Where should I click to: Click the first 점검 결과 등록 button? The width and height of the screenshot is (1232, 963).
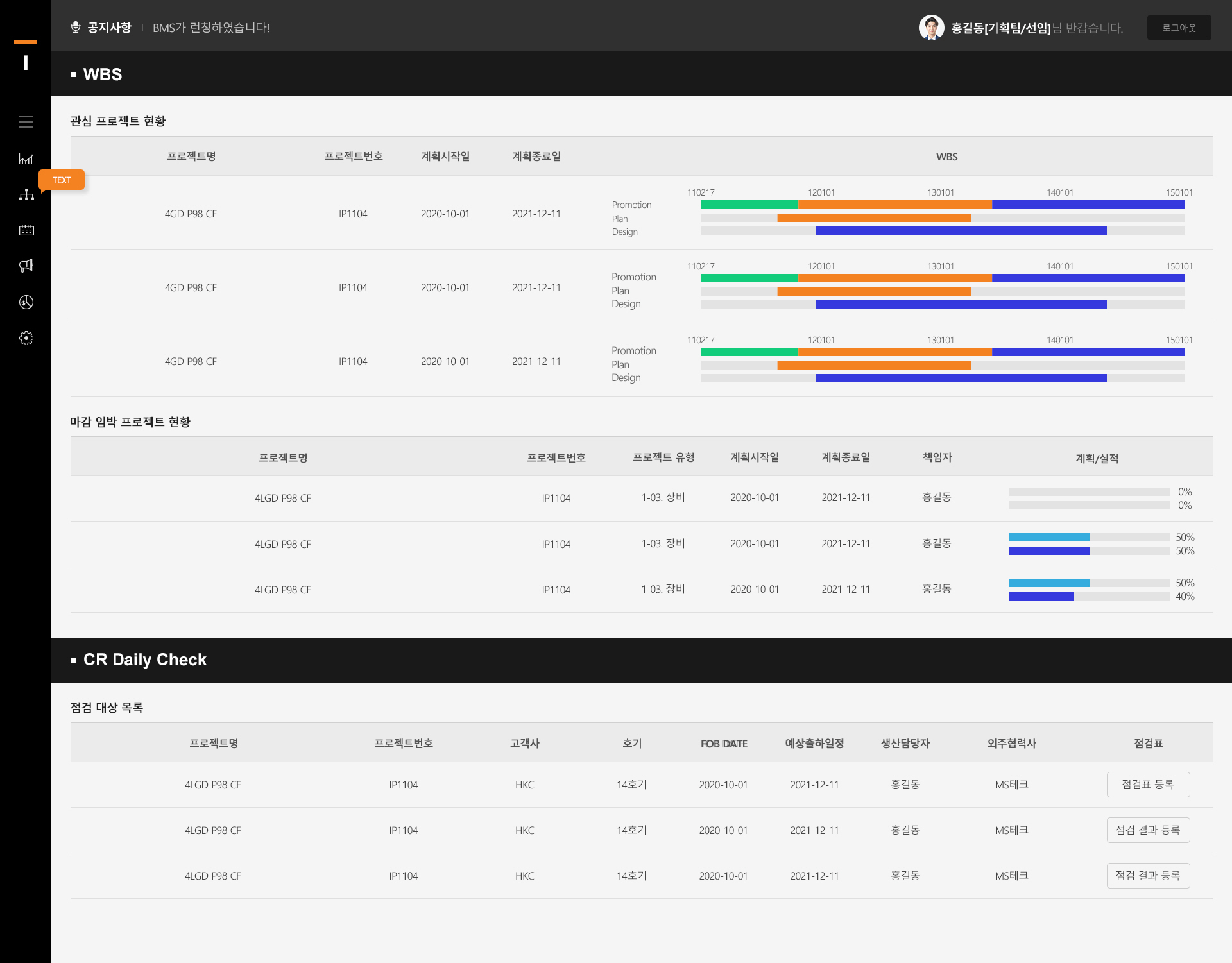click(x=1148, y=830)
